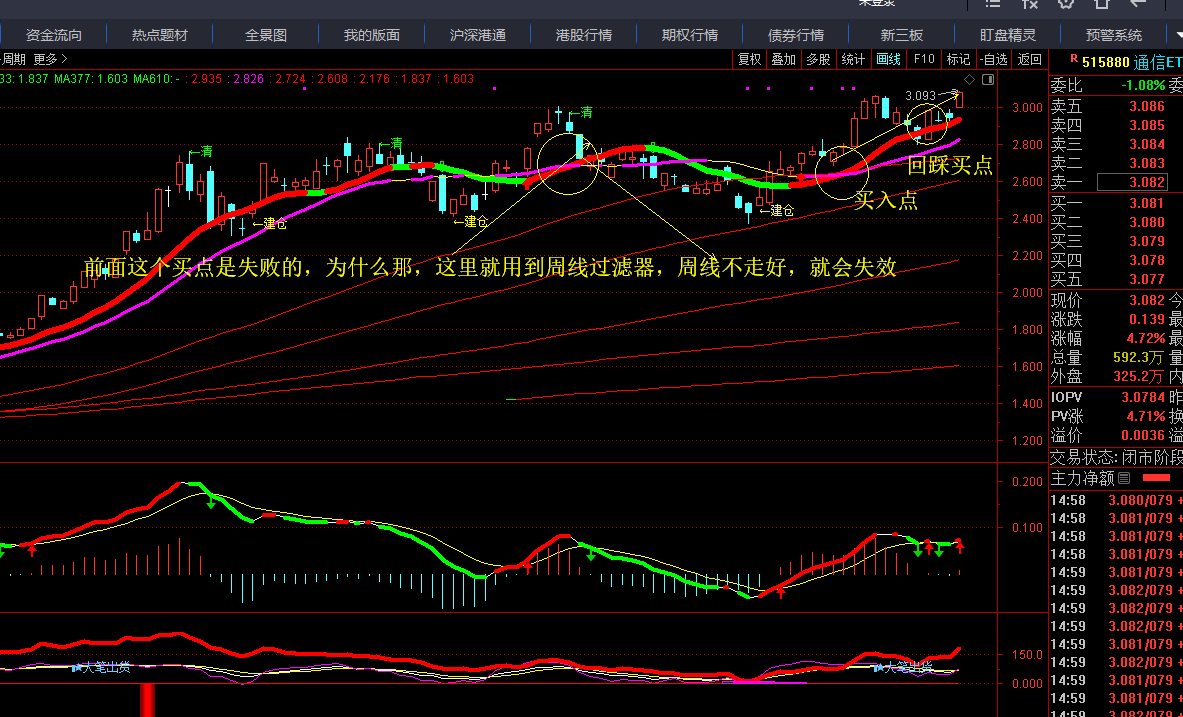Click the left 大笔出货 marker
Screen dimensions: 1183x717
coord(102,667)
